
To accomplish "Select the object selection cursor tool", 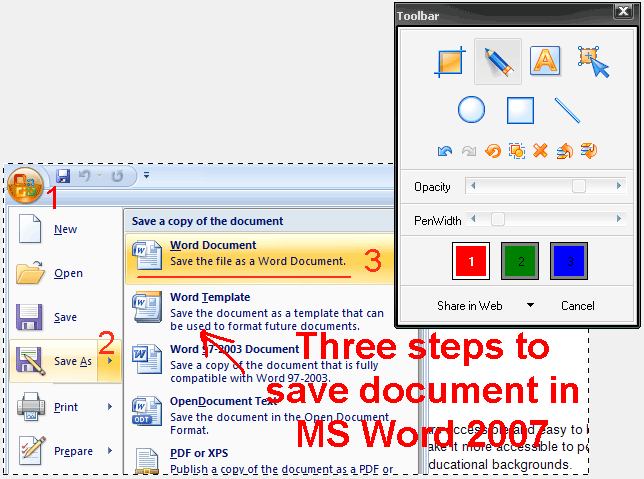I will (593, 62).
